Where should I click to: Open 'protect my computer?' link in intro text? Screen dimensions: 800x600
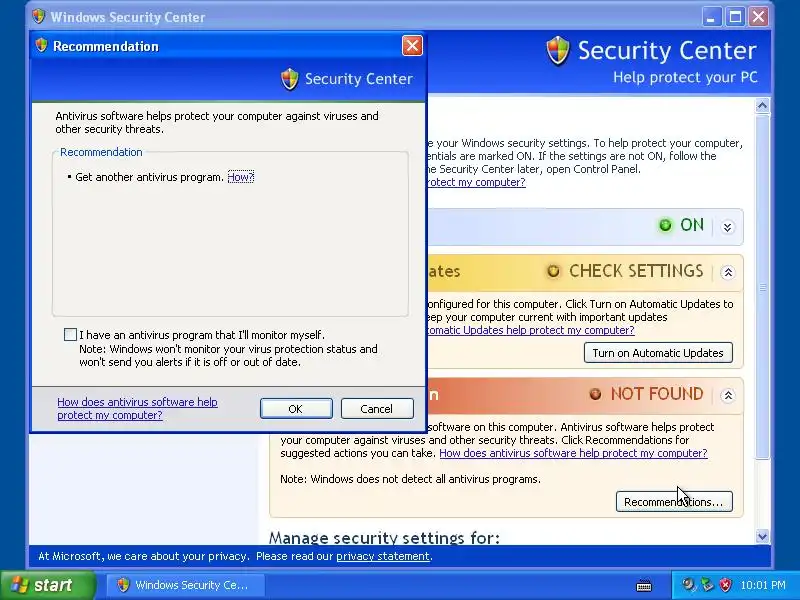point(477,182)
